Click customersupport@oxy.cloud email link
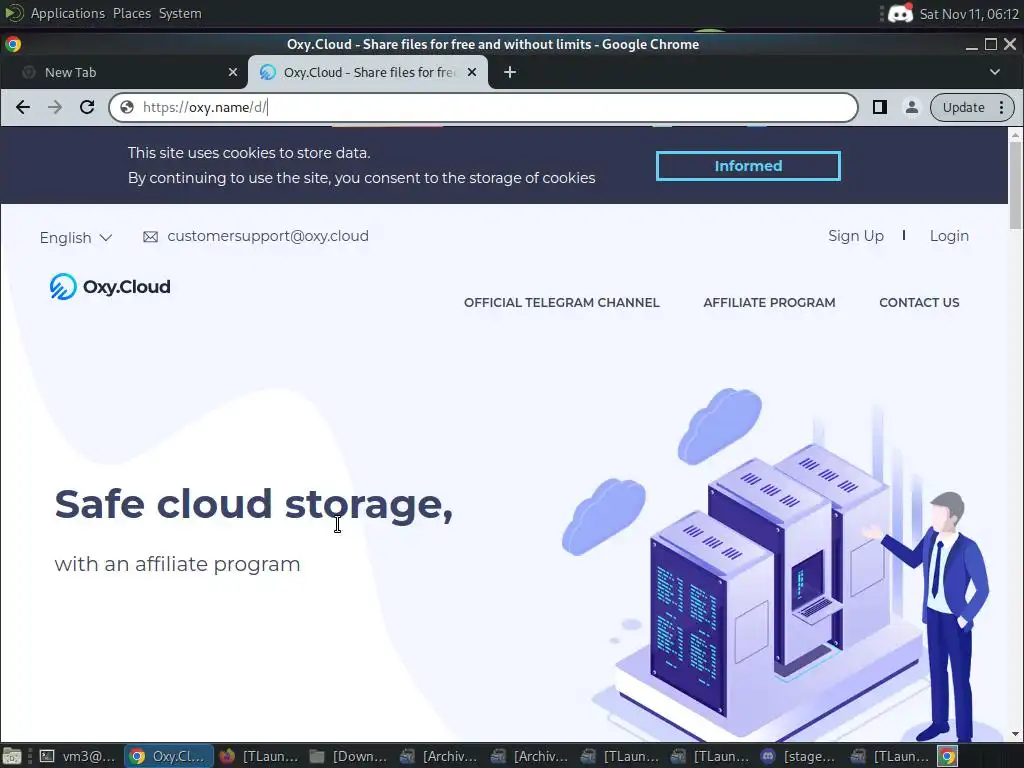This screenshot has width=1024, height=768. 268,236
